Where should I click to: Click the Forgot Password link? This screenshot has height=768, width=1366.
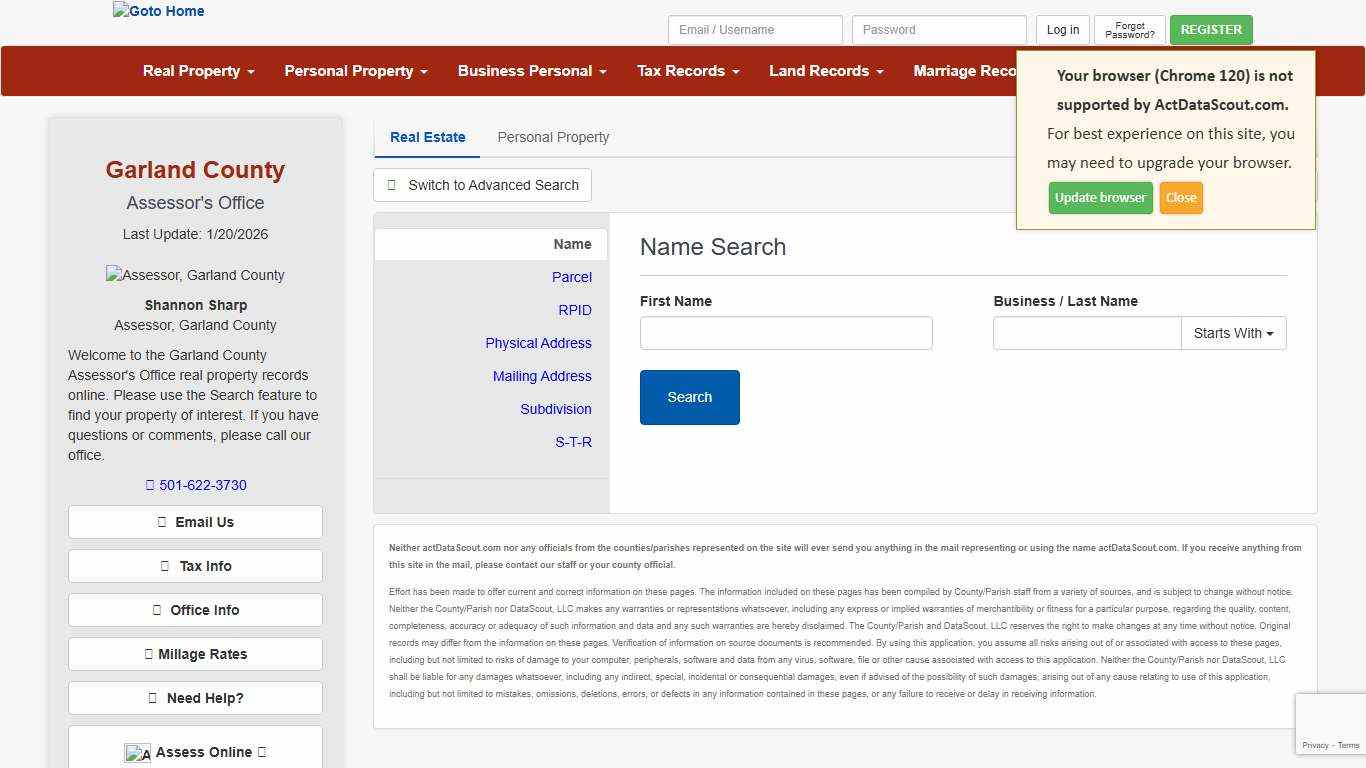(x=1129, y=30)
